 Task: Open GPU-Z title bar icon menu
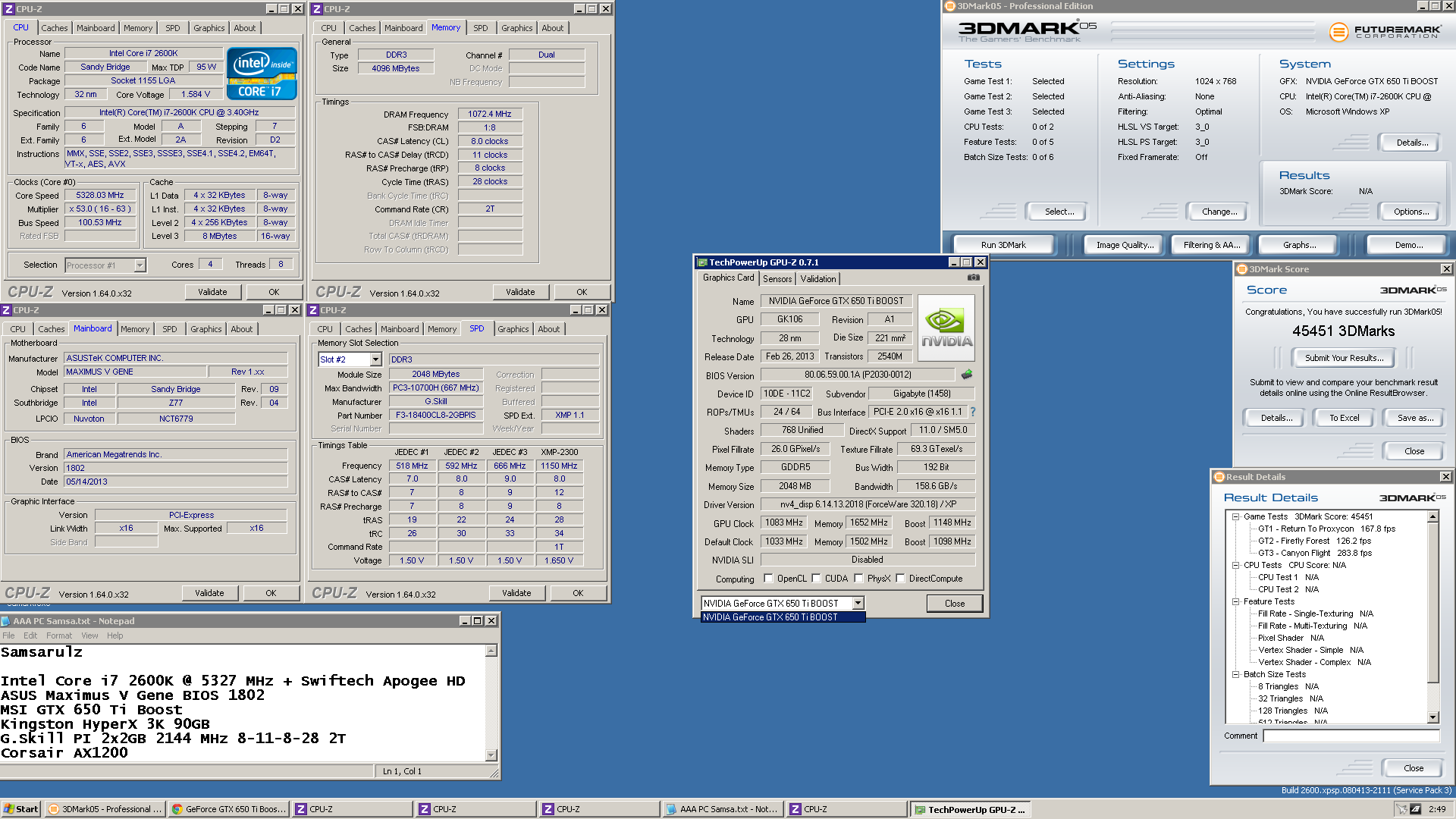(x=702, y=262)
